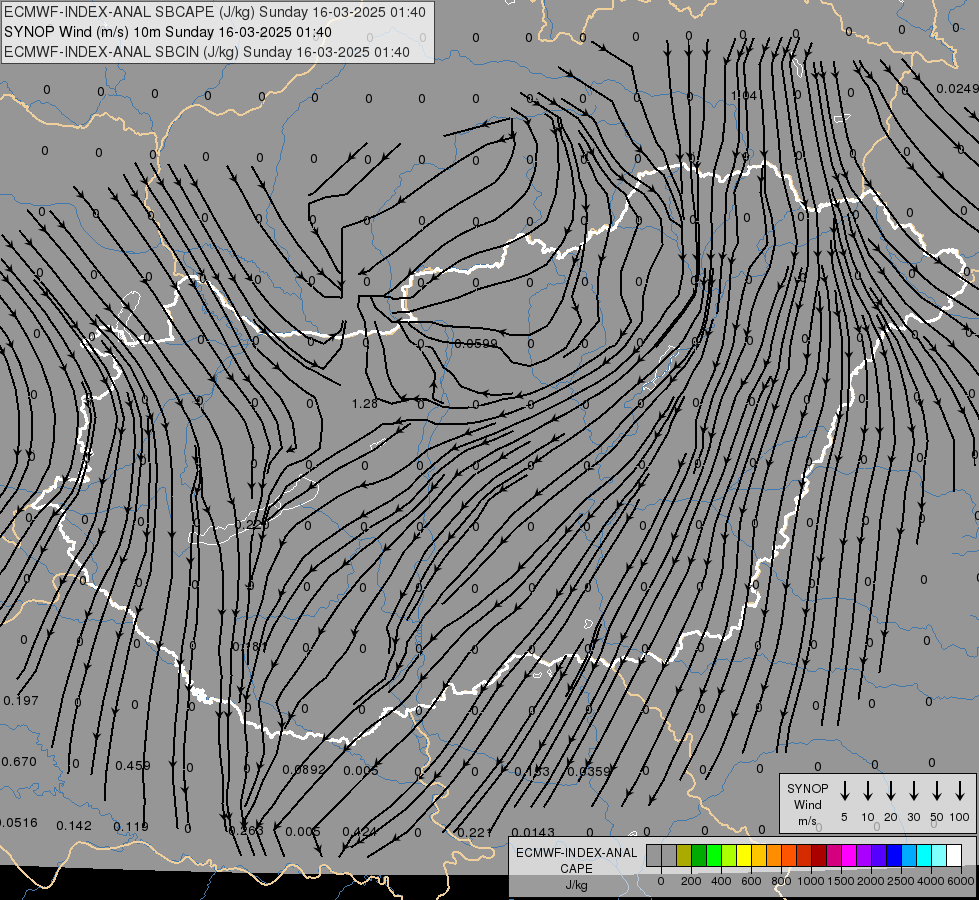Click the 50 m/s wind arrow in legend
The width and height of the screenshot is (979, 900).
click(937, 791)
